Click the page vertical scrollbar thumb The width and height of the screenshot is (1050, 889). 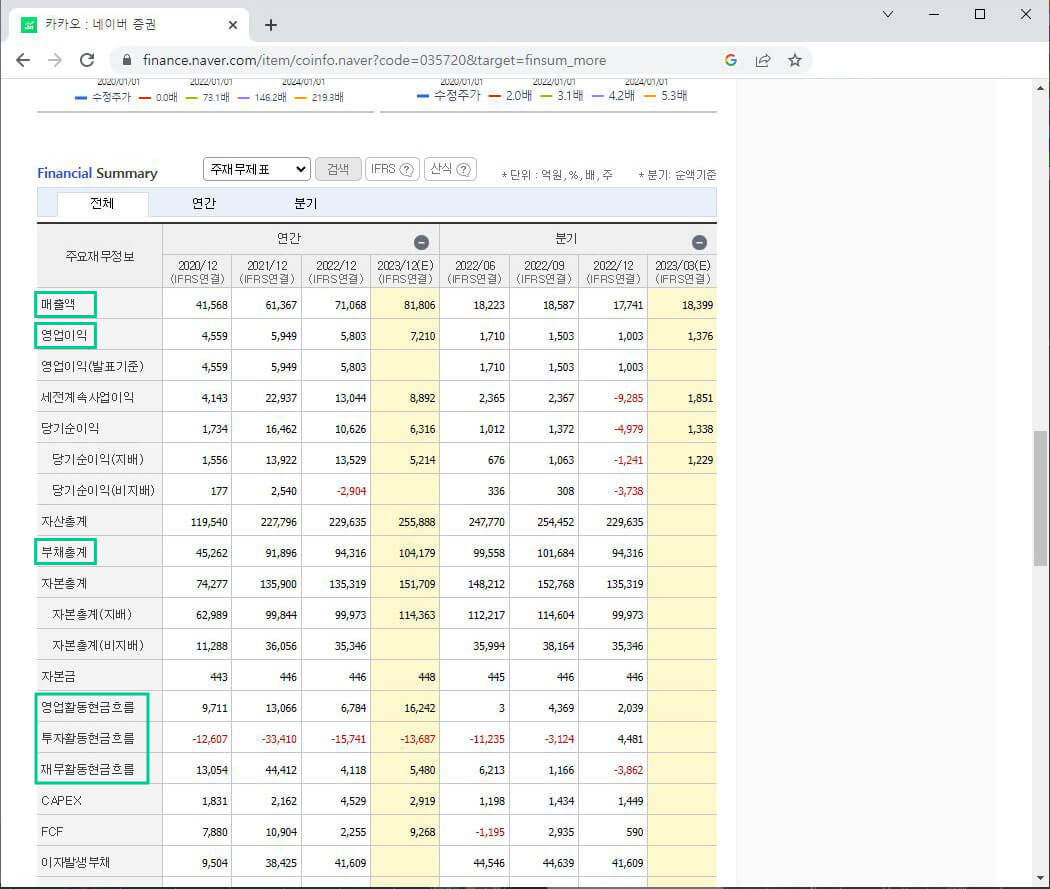coord(1040,498)
